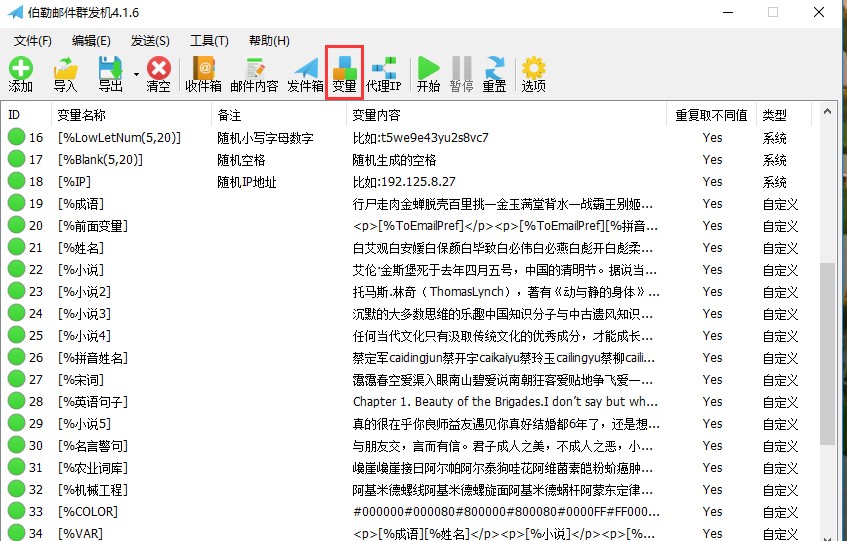Click the 随机IP地址 remark cell
Screen dimensions: 847x541
coord(246,182)
